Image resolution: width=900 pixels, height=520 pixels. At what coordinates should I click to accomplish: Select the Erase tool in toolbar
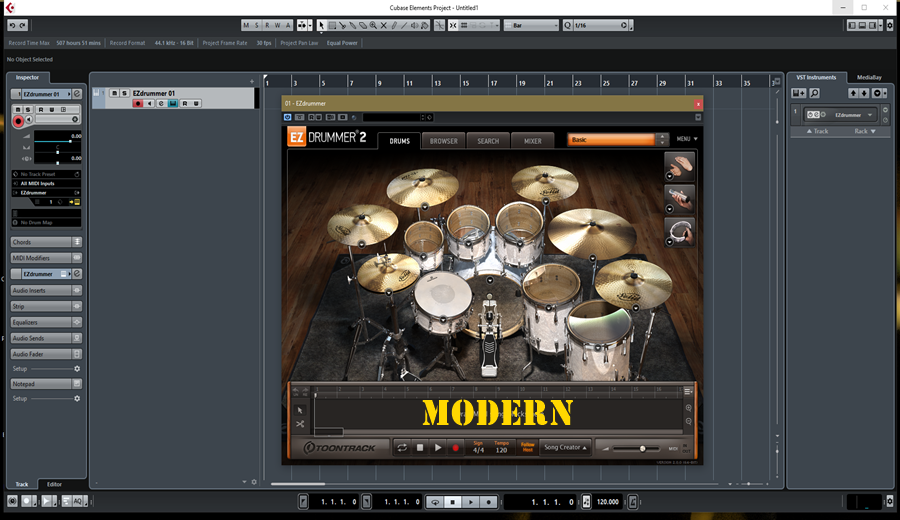[x=363, y=25]
